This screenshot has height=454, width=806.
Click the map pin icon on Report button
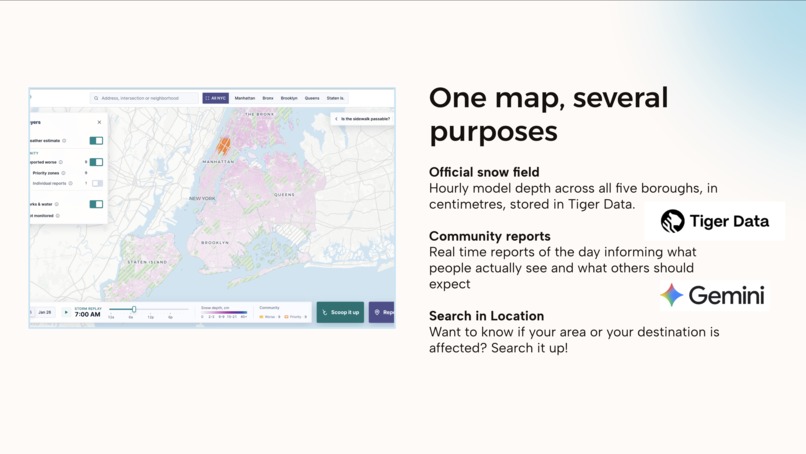pos(377,312)
